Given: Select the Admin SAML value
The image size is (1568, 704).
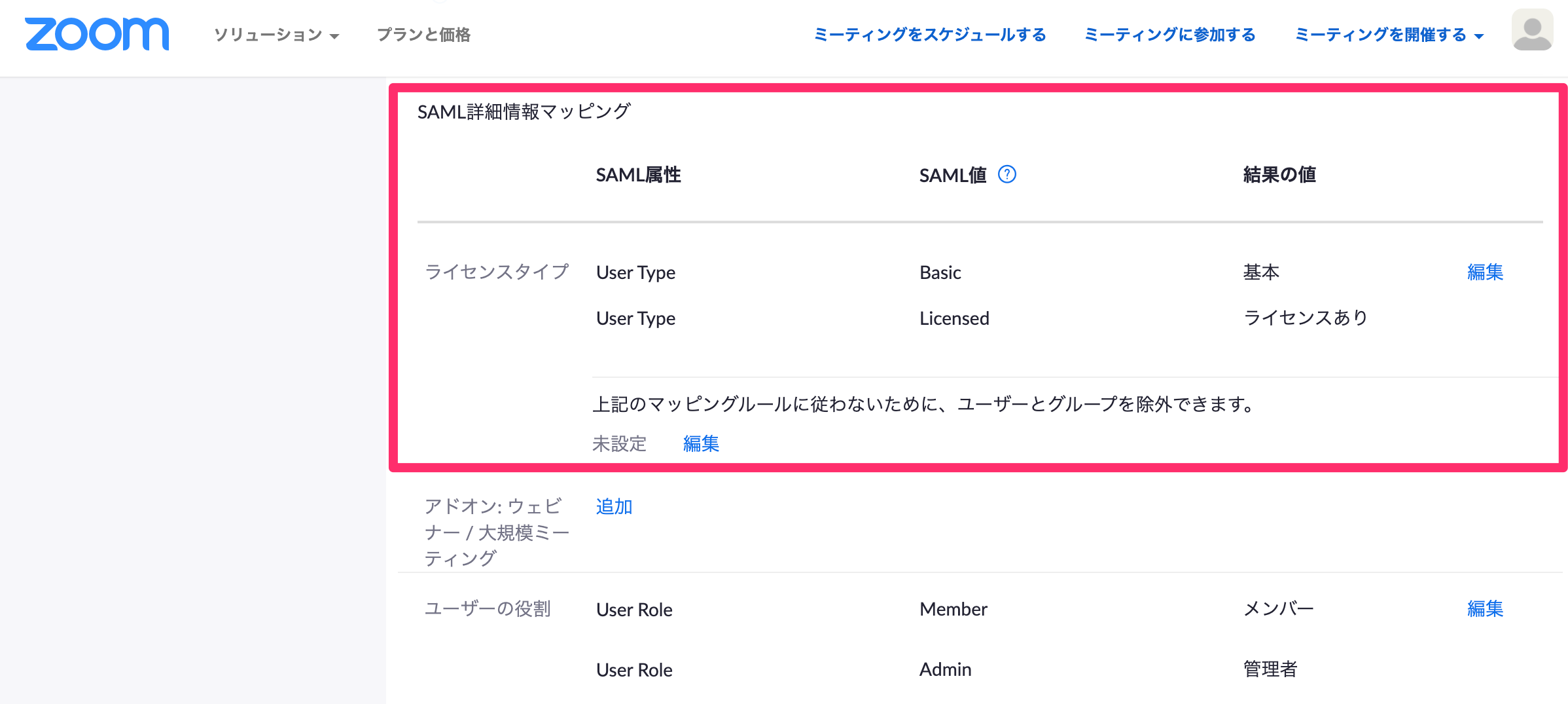Looking at the screenshot, I should (x=945, y=669).
